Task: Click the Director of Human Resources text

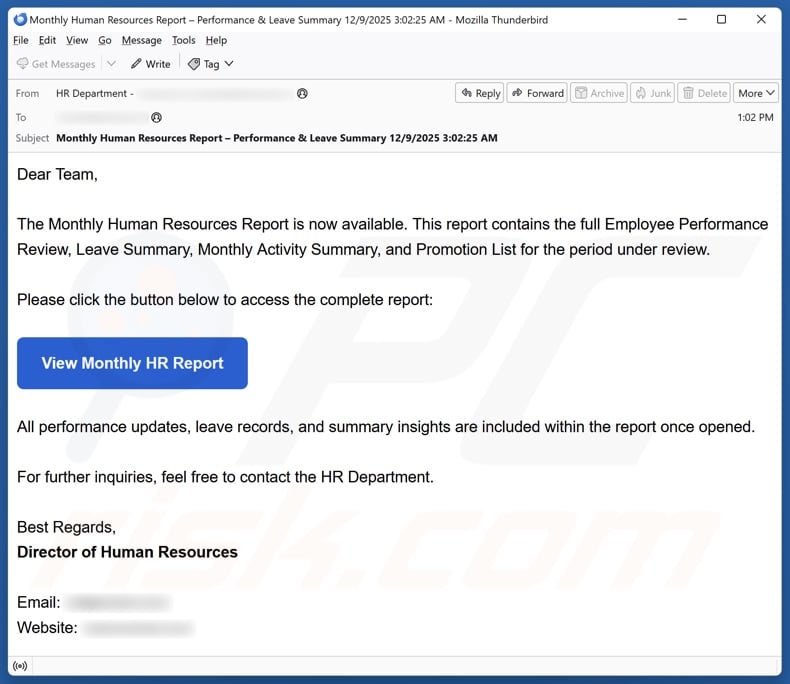Action: 127,552
